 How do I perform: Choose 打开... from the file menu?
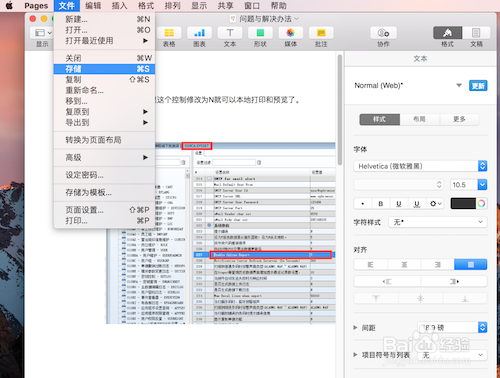tap(104, 30)
